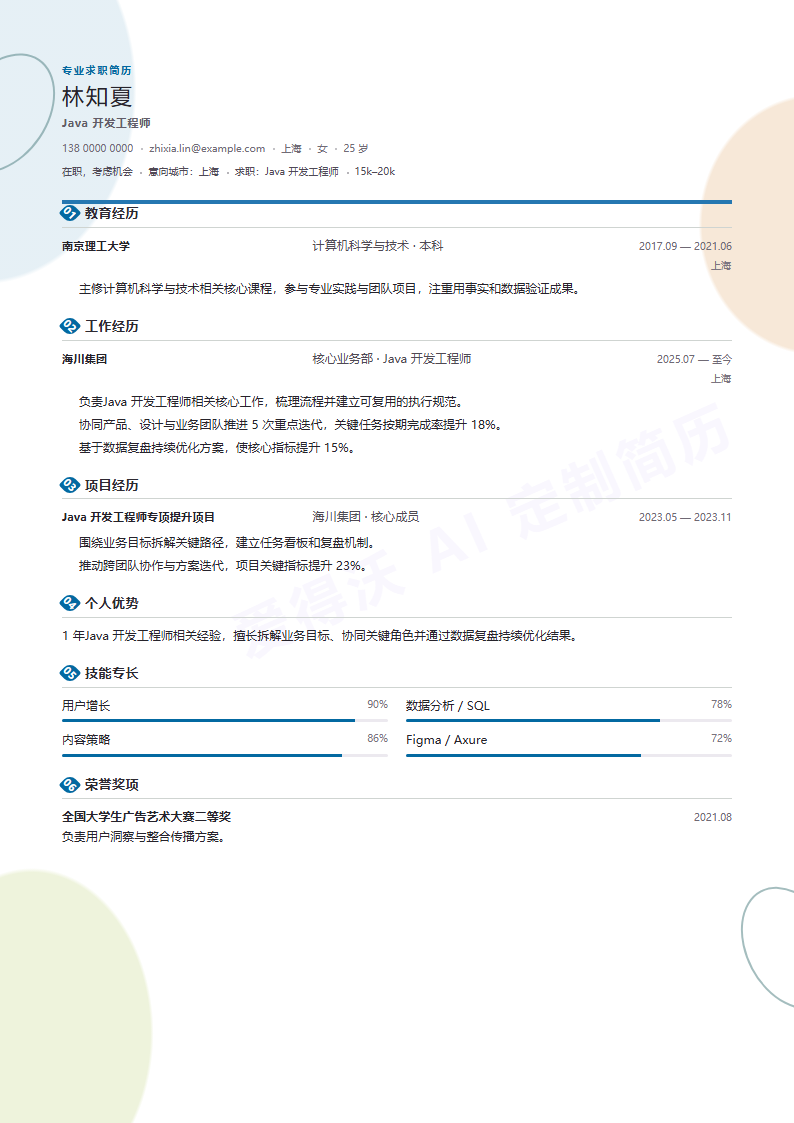Click the icon beside 个人优势 heading
The image size is (794, 1123).
[69, 603]
